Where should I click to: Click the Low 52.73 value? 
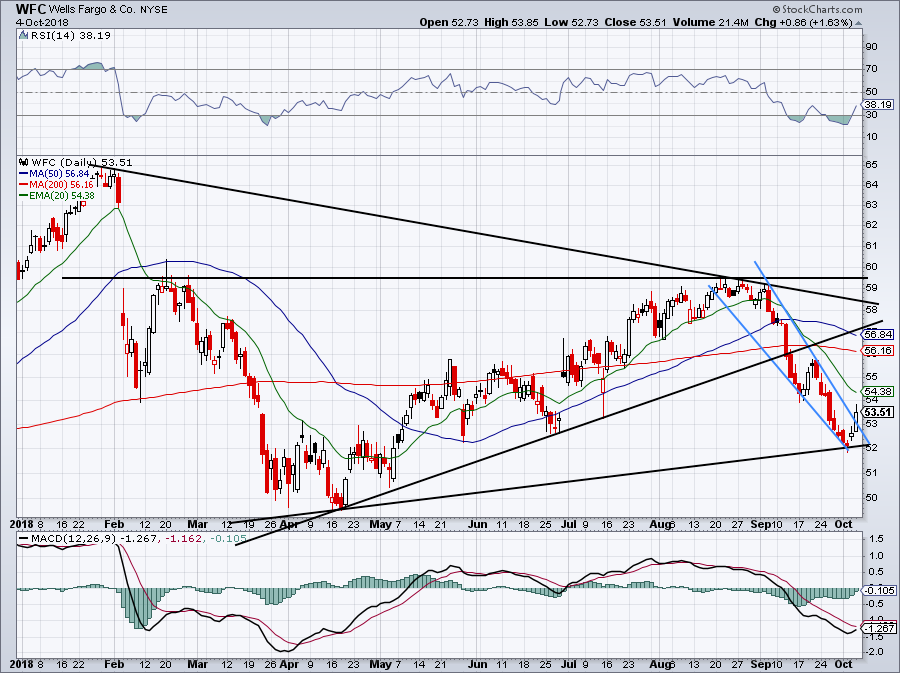tap(572, 22)
